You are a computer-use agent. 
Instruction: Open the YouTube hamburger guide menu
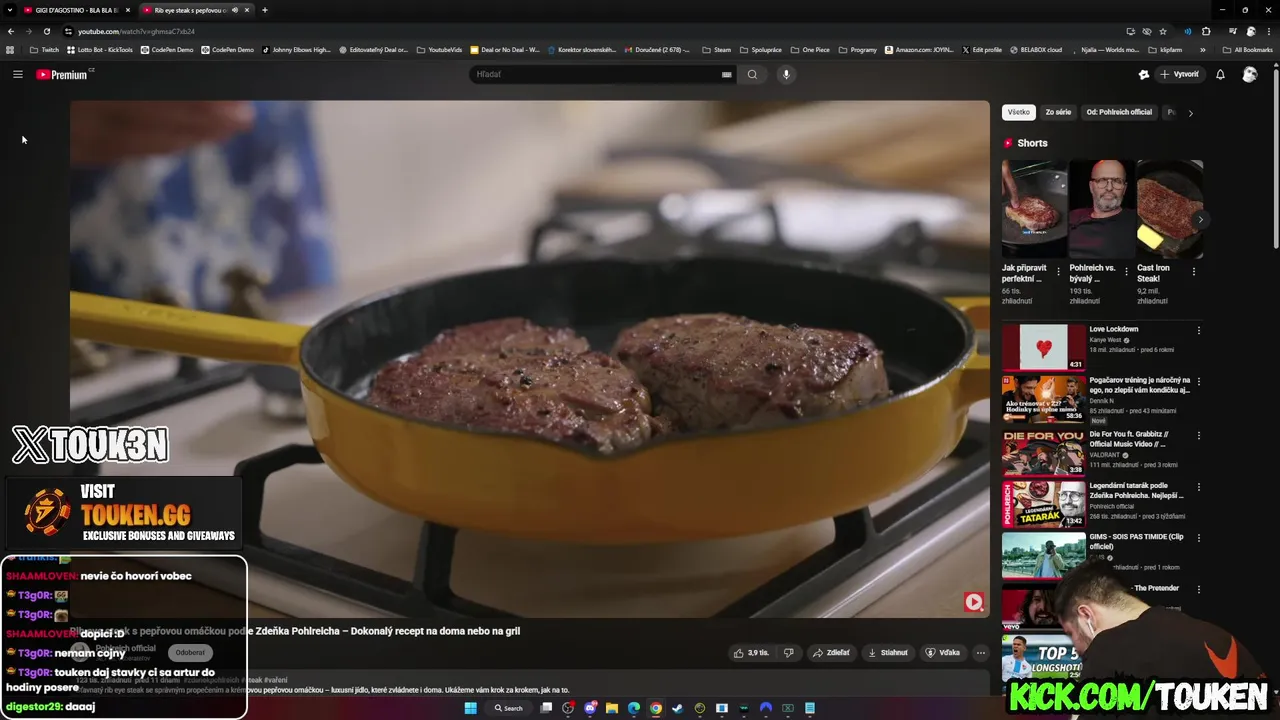17,74
